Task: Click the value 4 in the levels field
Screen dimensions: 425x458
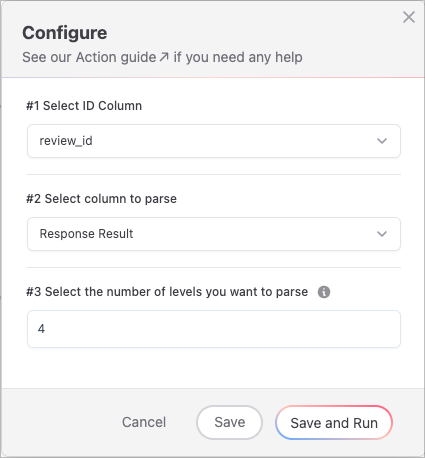Action: pyautogui.click(x=41, y=329)
